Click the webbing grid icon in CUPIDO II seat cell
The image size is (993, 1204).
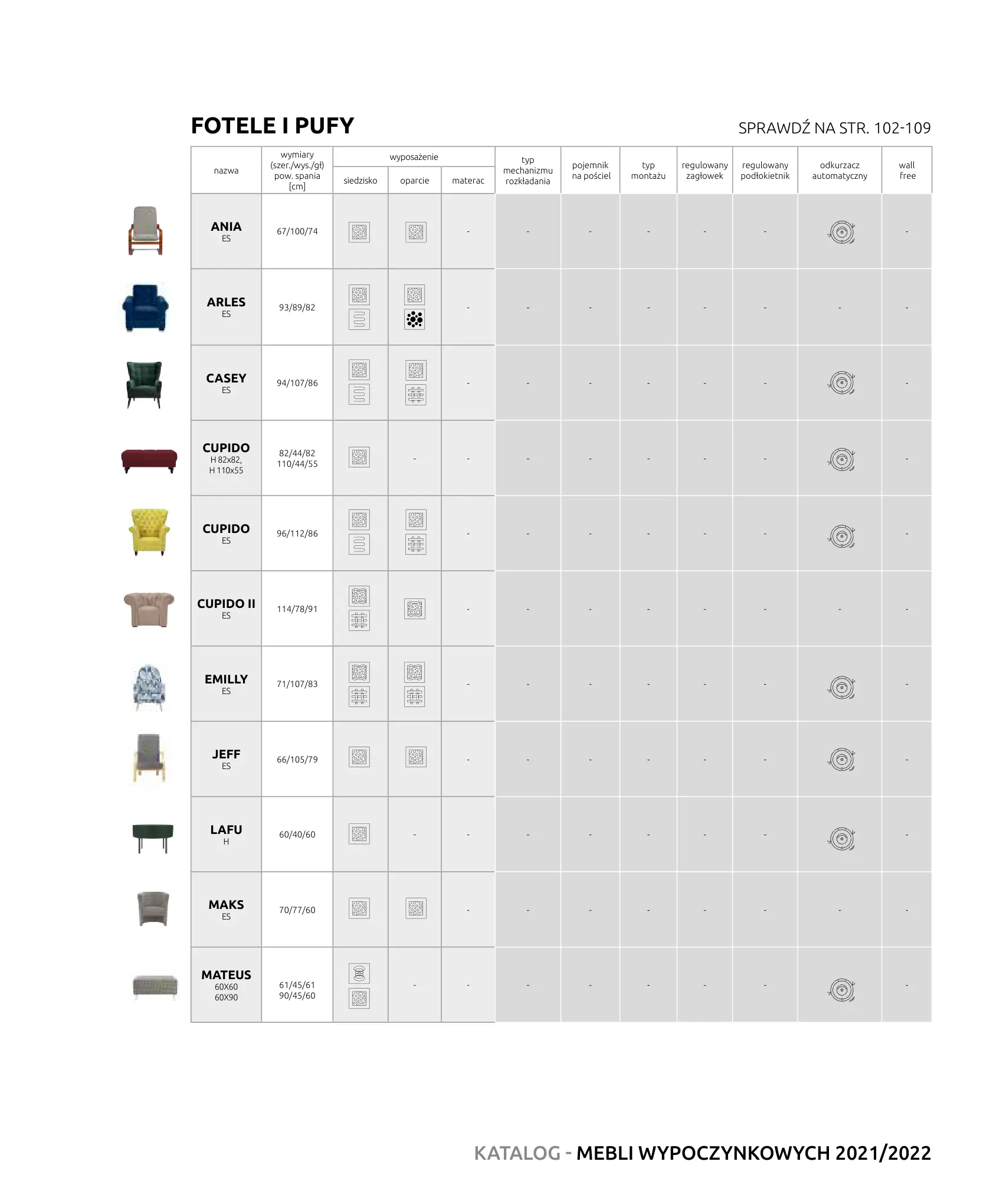(x=359, y=620)
